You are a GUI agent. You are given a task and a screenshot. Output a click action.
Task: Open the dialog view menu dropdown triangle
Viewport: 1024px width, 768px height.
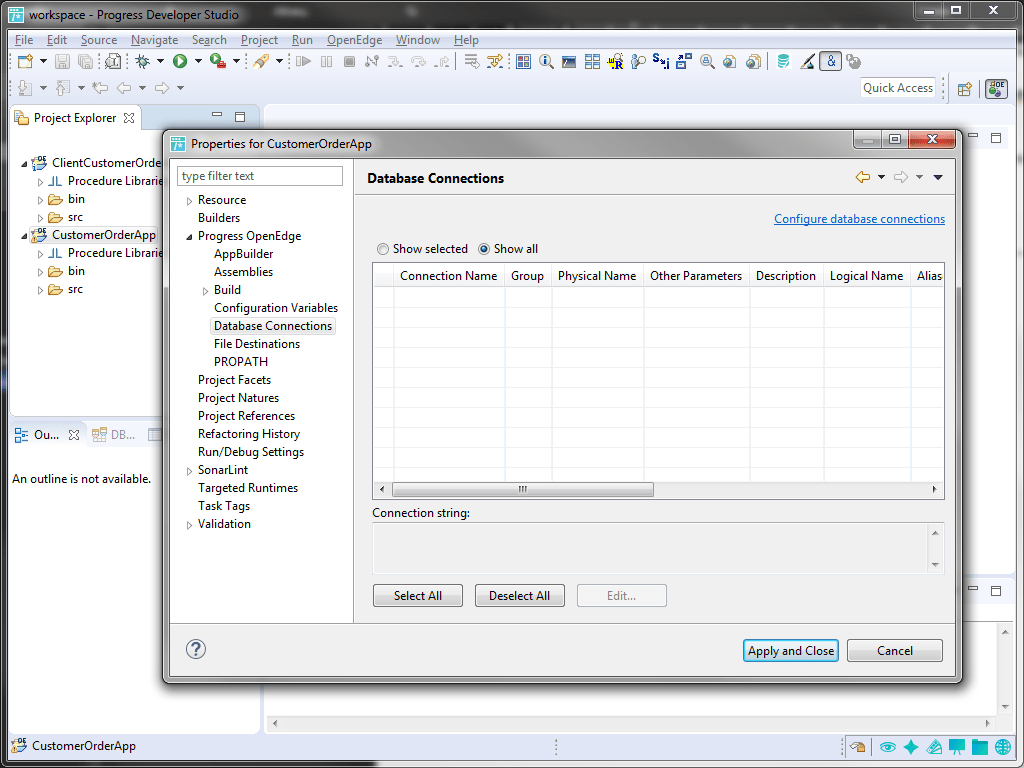tap(938, 177)
